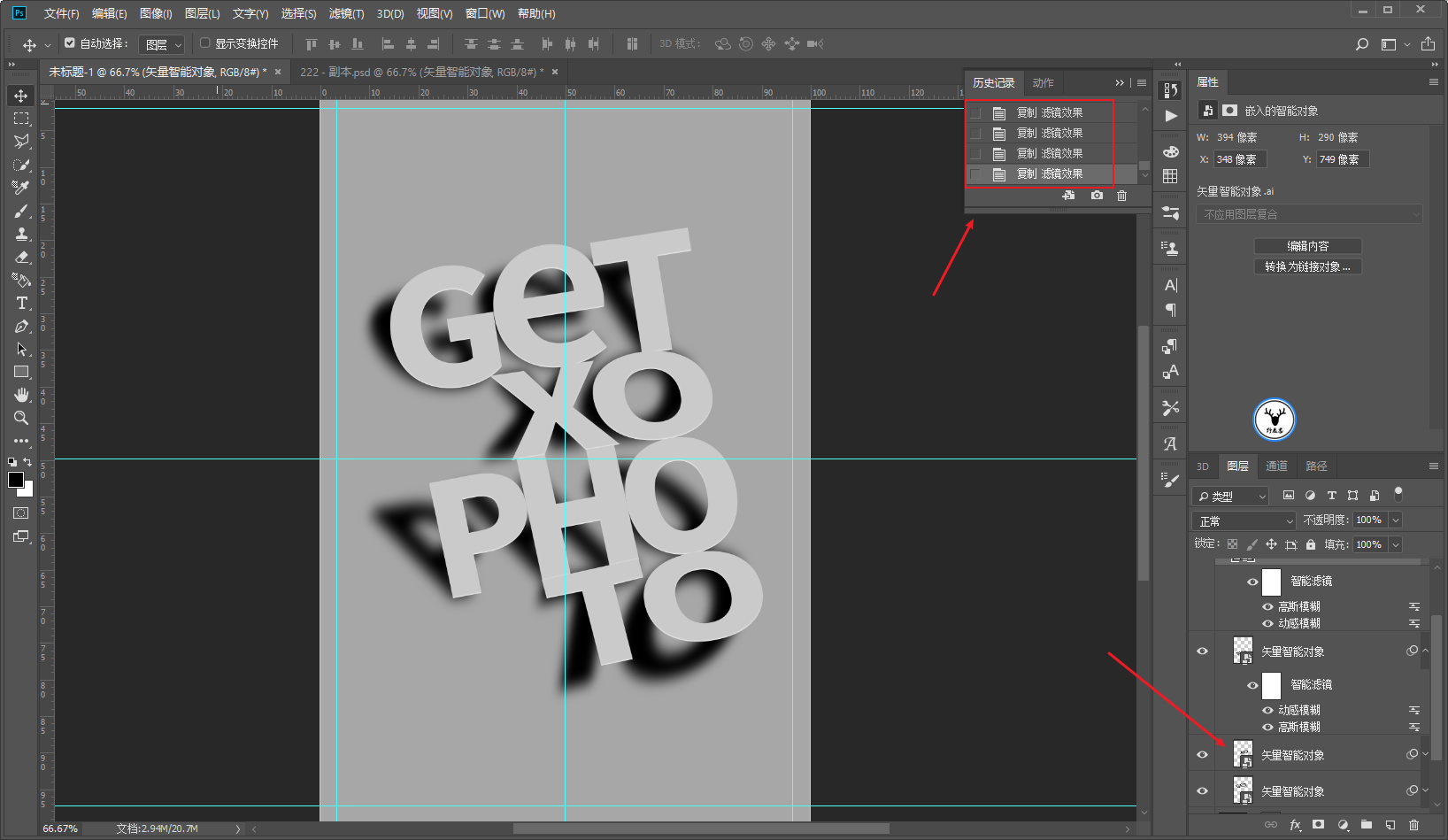
Task: Create new adjustment layer icon
Action: 1343,825
